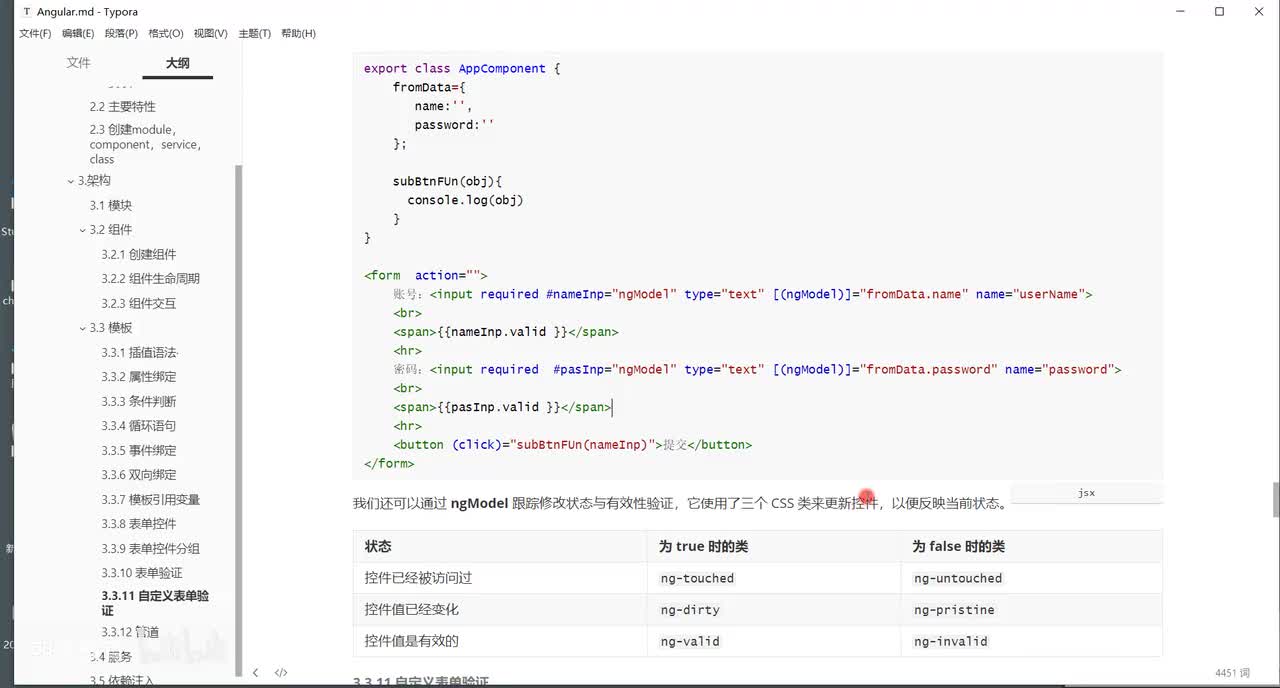Click the export class AppComponent line
The width and height of the screenshot is (1280, 688).
point(462,69)
